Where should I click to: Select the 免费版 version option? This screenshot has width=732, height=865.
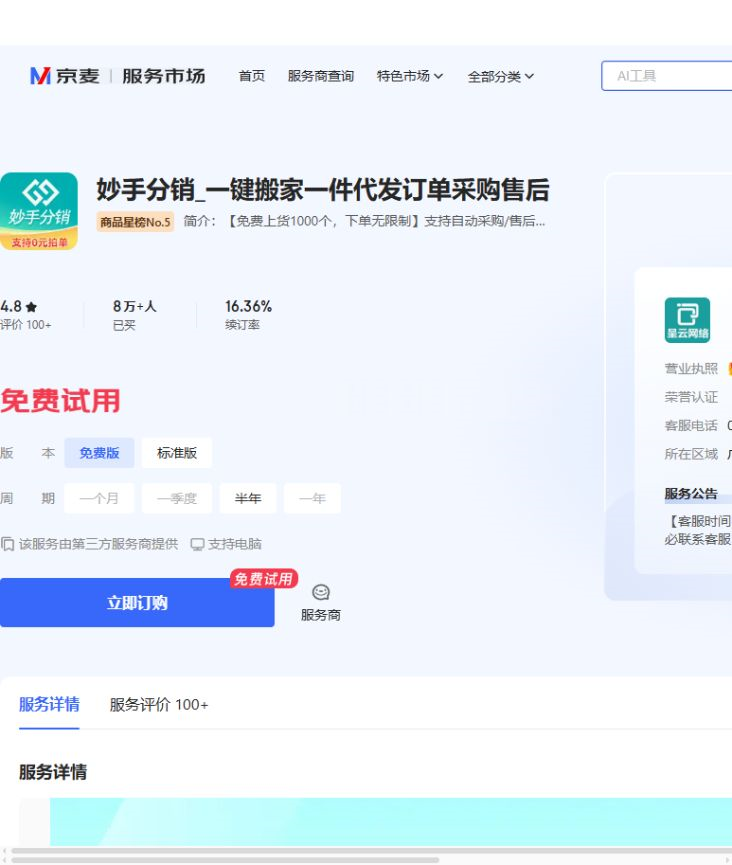coord(99,453)
